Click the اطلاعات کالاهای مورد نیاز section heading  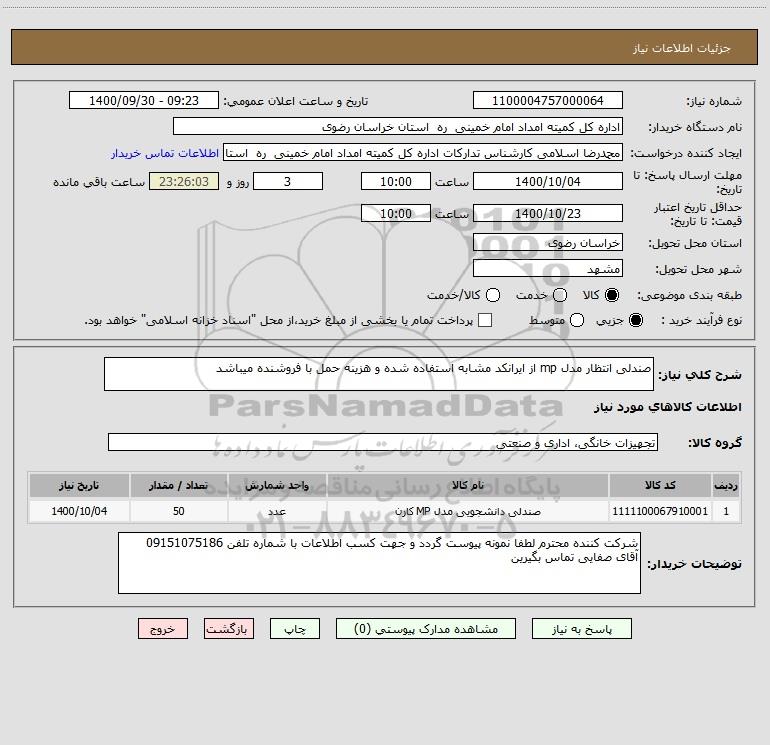click(x=668, y=407)
